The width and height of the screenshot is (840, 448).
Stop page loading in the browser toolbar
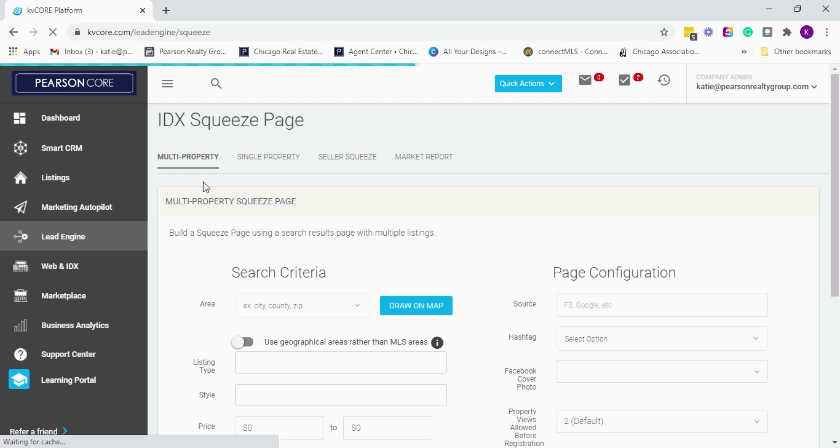pos(52,32)
